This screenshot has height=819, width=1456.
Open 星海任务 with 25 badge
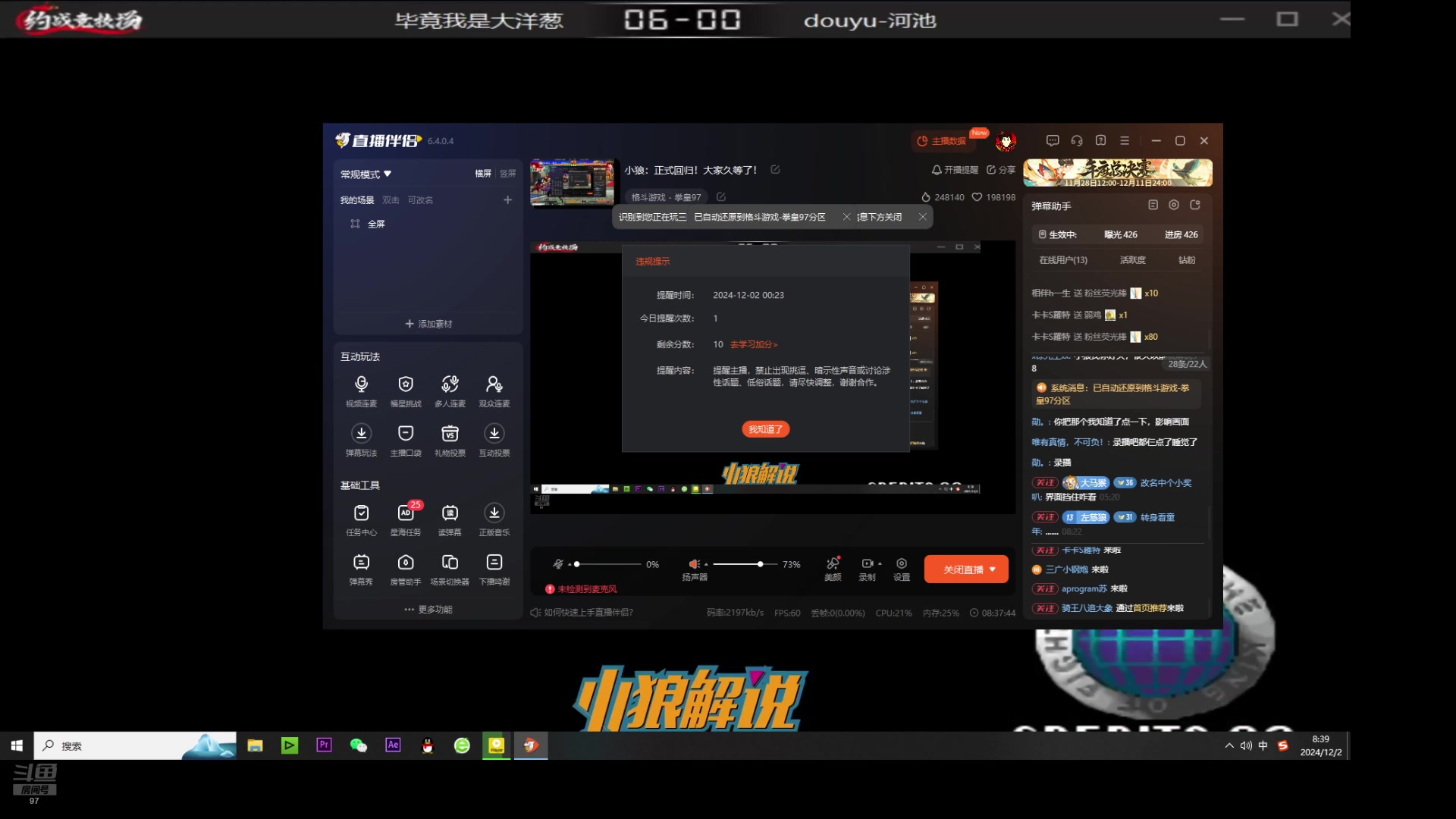(x=406, y=520)
